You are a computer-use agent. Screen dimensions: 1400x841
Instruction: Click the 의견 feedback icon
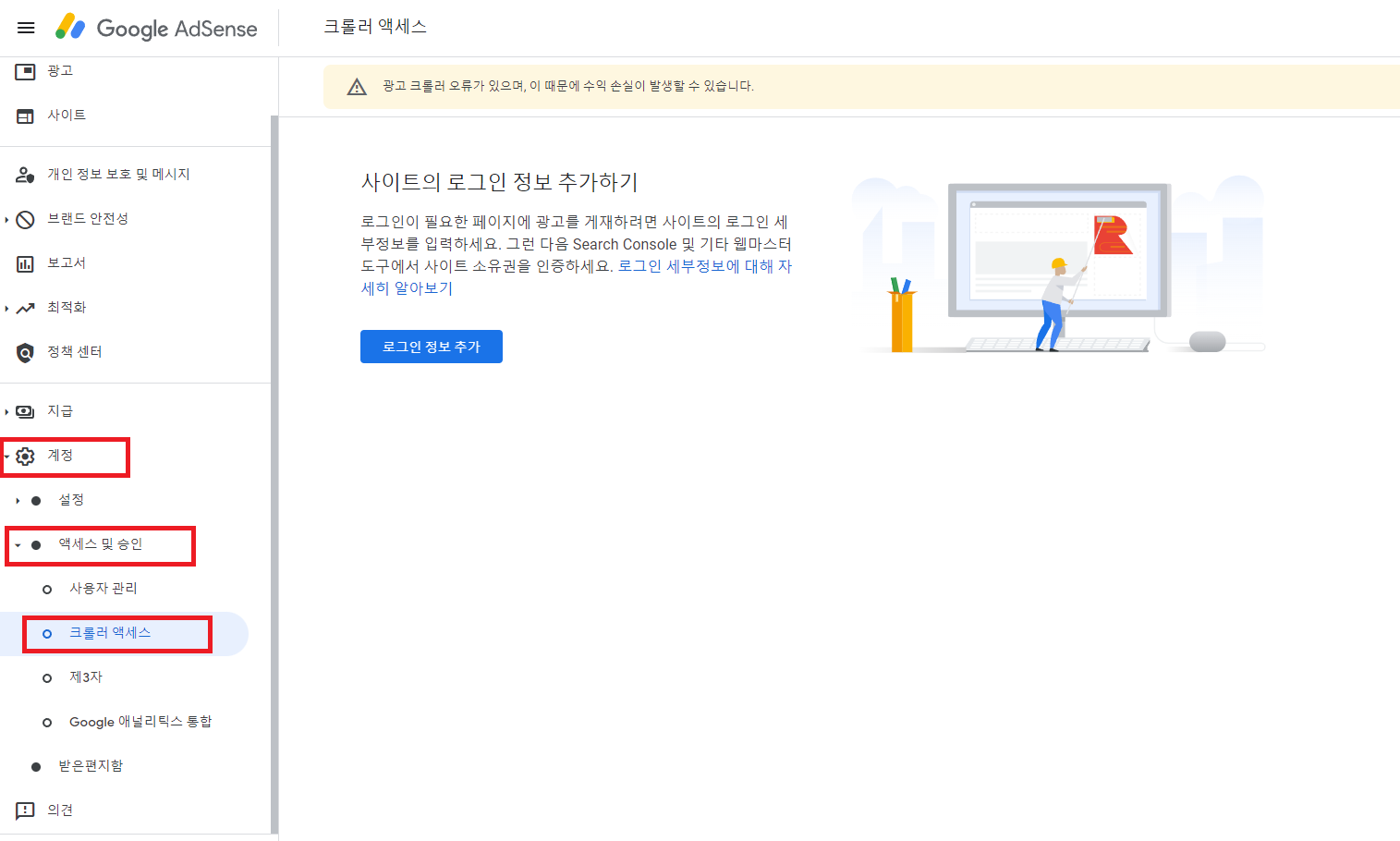(25, 810)
